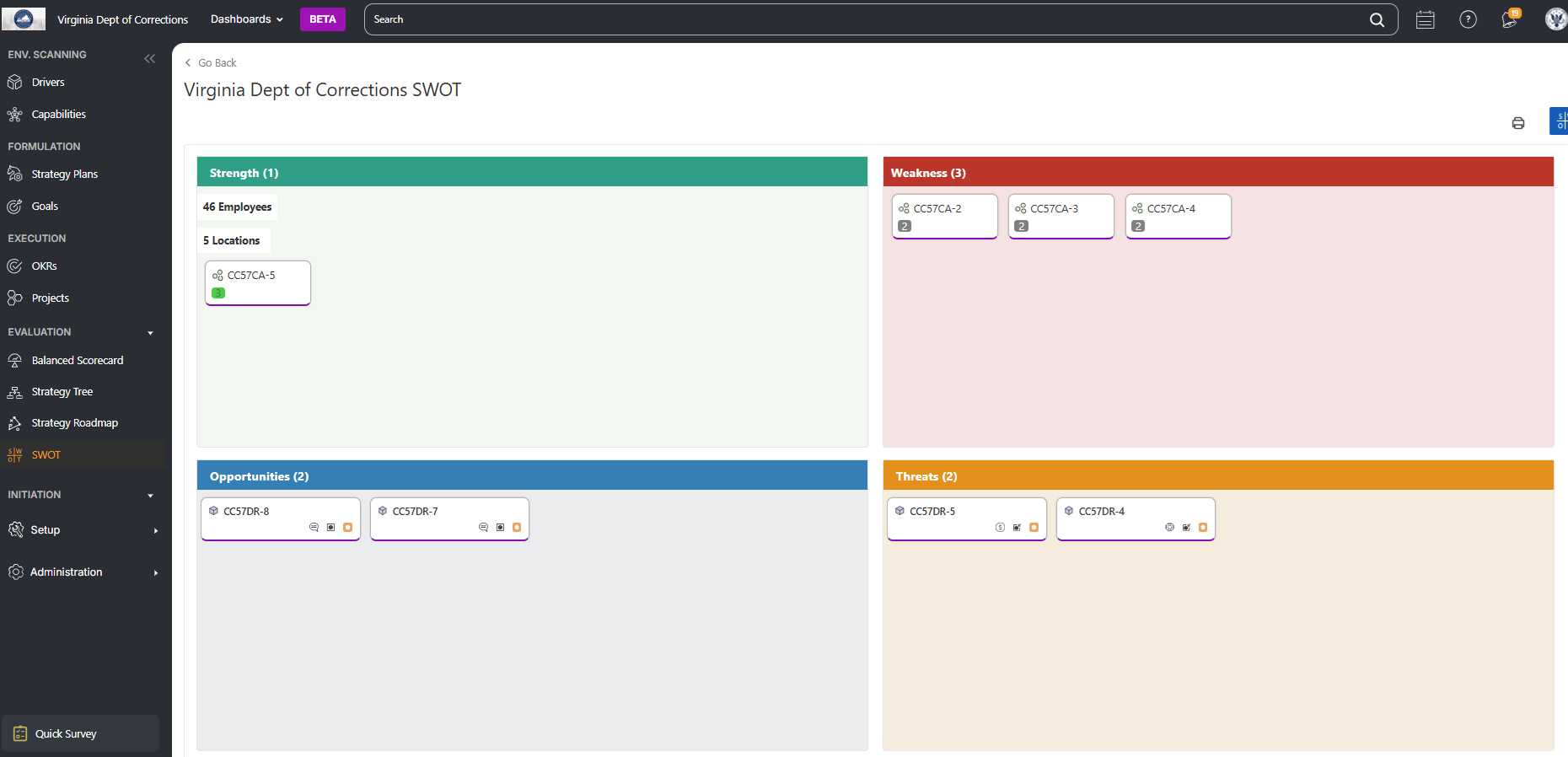1568x757 pixels.
Task: Click the orange status icon on CC57DR-5
Action: pyautogui.click(x=1034, y=527)
